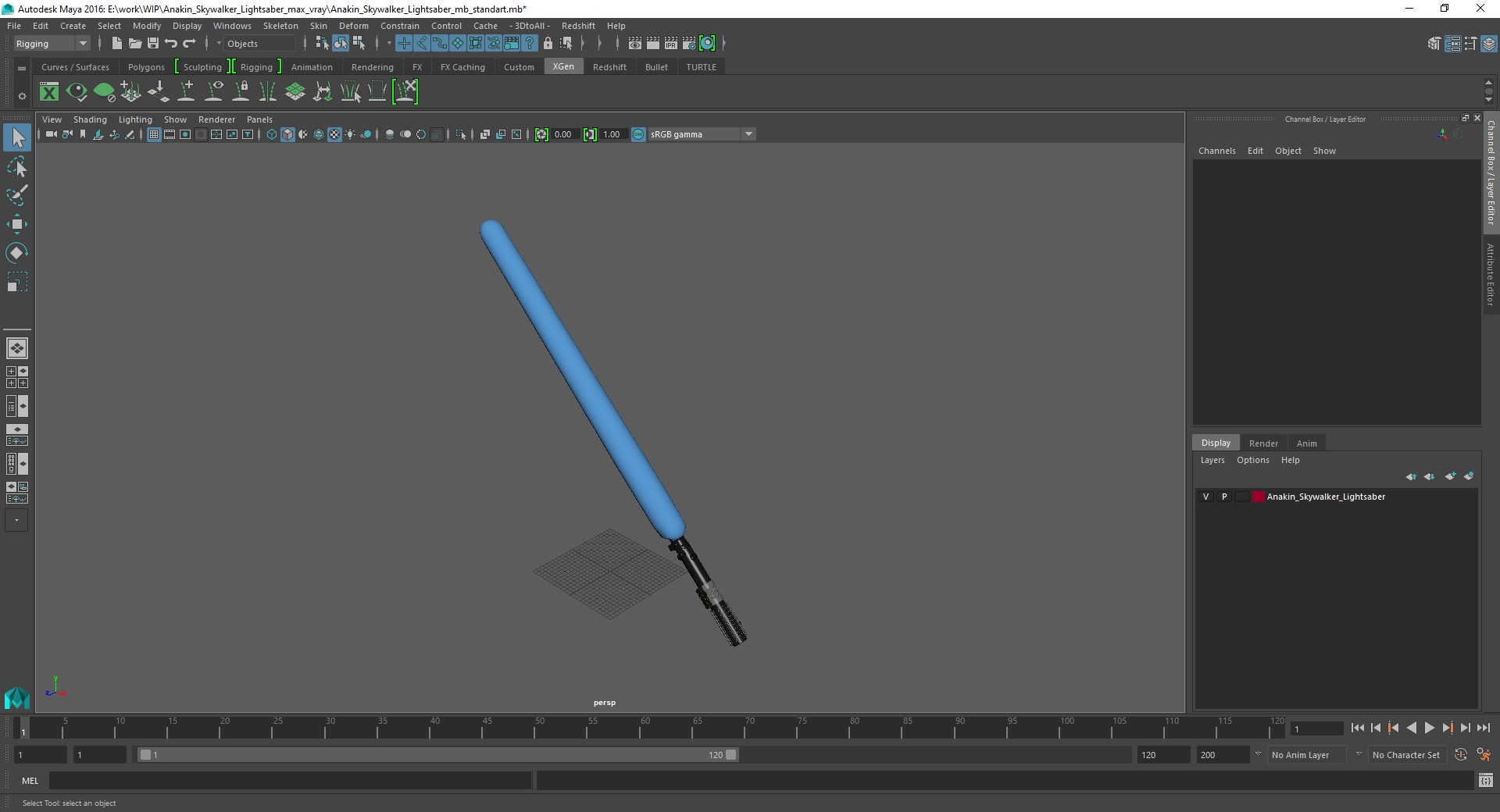Open the XGen window shelf icon
1500x812 pixels.
tap(49, 92)
